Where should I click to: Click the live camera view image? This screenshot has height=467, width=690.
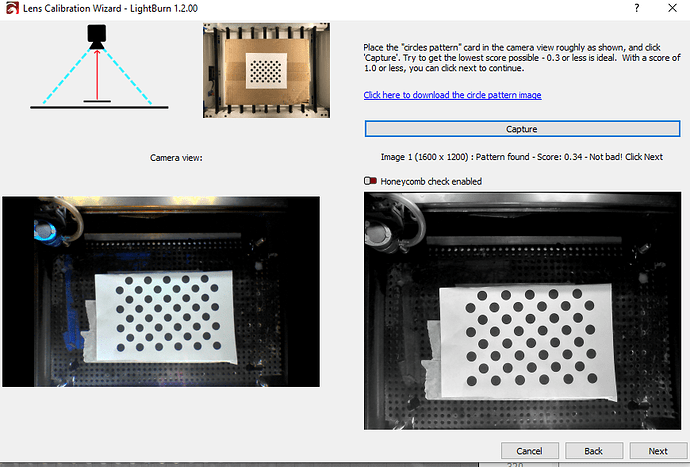tap(161, 291)
